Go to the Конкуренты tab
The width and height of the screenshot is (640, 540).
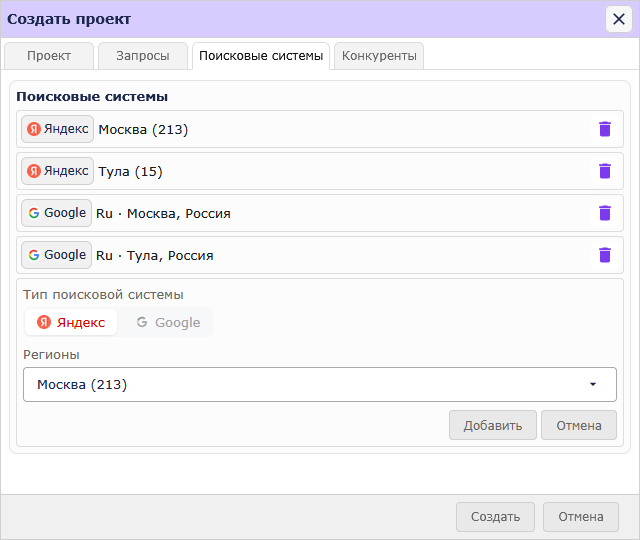pos(379,56)
